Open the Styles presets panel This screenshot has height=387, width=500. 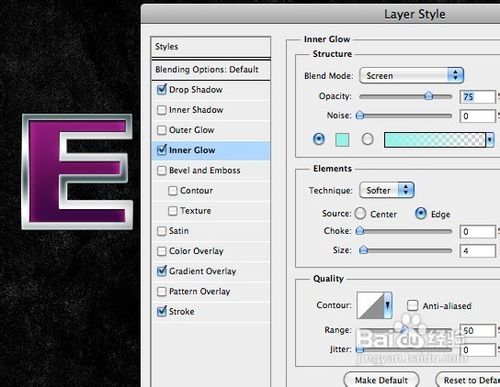211,47
